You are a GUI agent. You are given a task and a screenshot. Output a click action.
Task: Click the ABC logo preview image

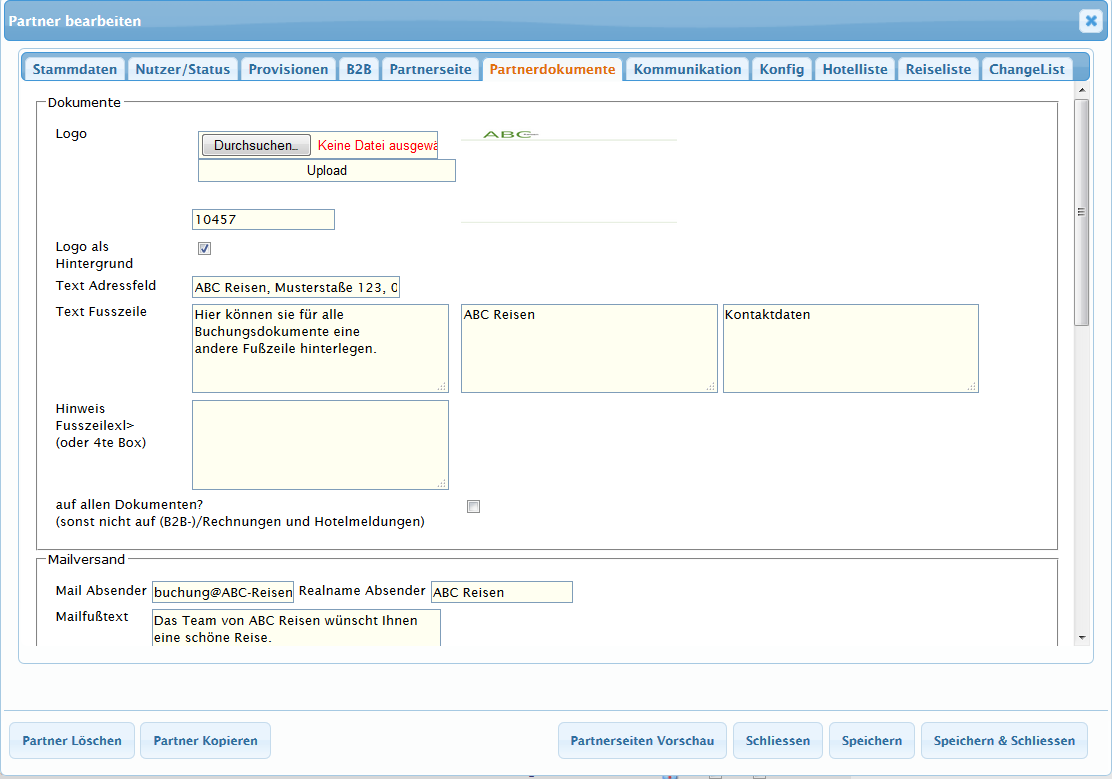[x=510, y=134]
